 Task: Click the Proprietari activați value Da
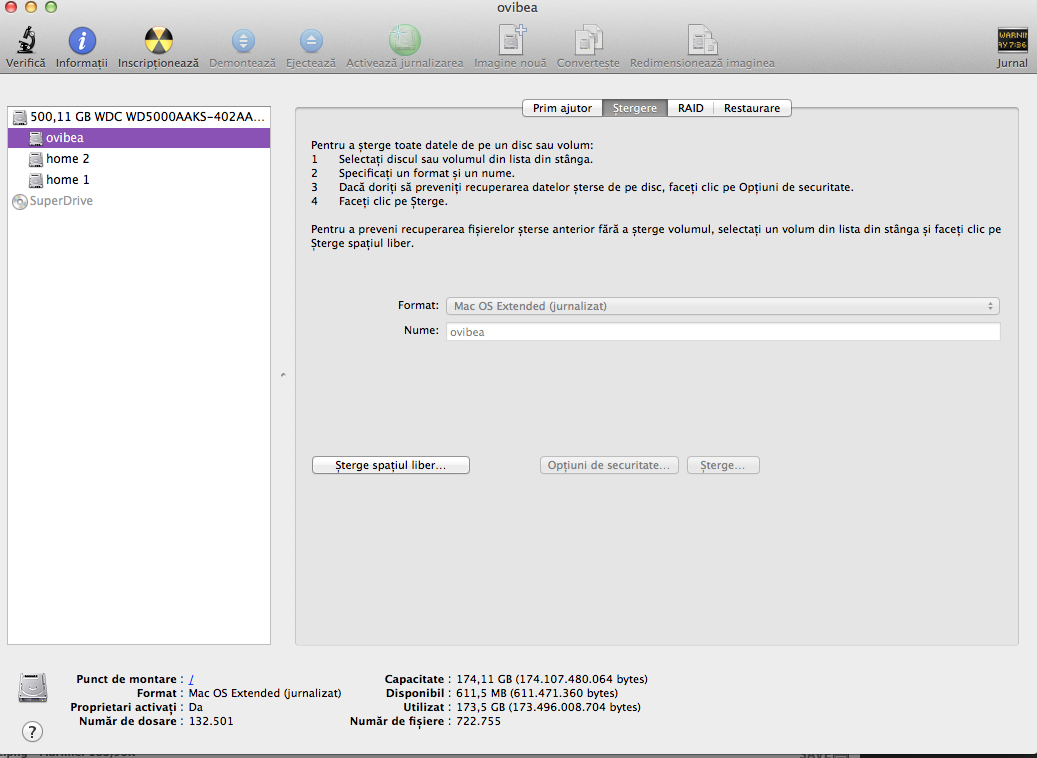[196, 707]
